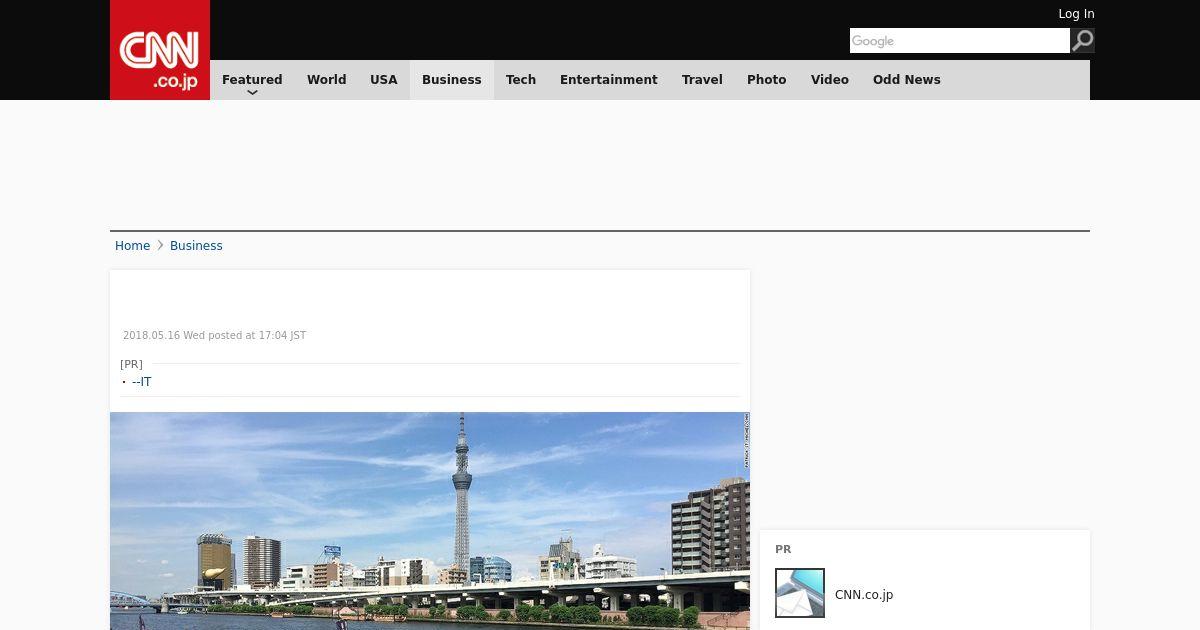Focus the Google search field
Viewport: 1200px width, 630px height.
(x=960, y=40)
